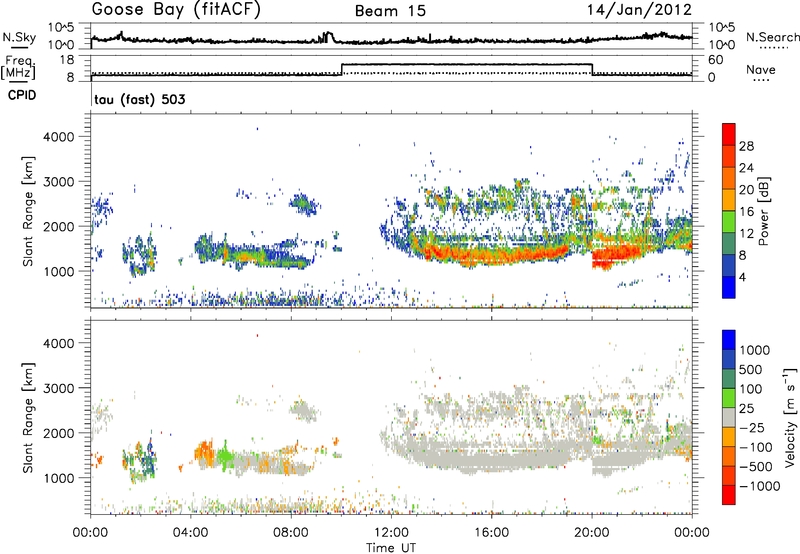Click the velocity panel 'Slant Range [km]' title
The height and width of the screenshot is (554, 800).
pos(28,418)
